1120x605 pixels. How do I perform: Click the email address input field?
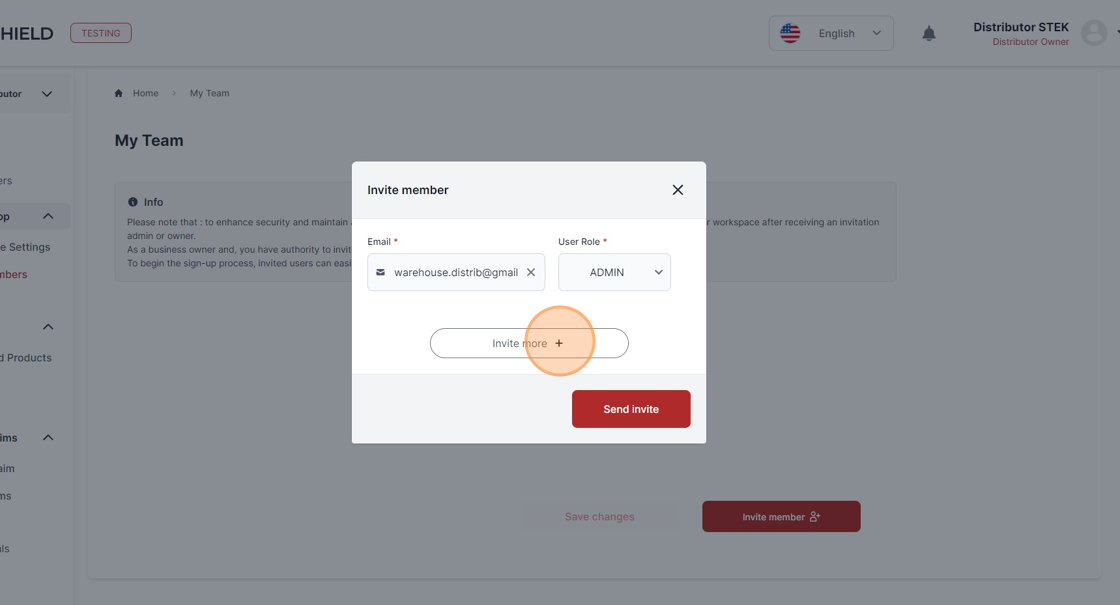pyautogui.click(x=456, y=272)
